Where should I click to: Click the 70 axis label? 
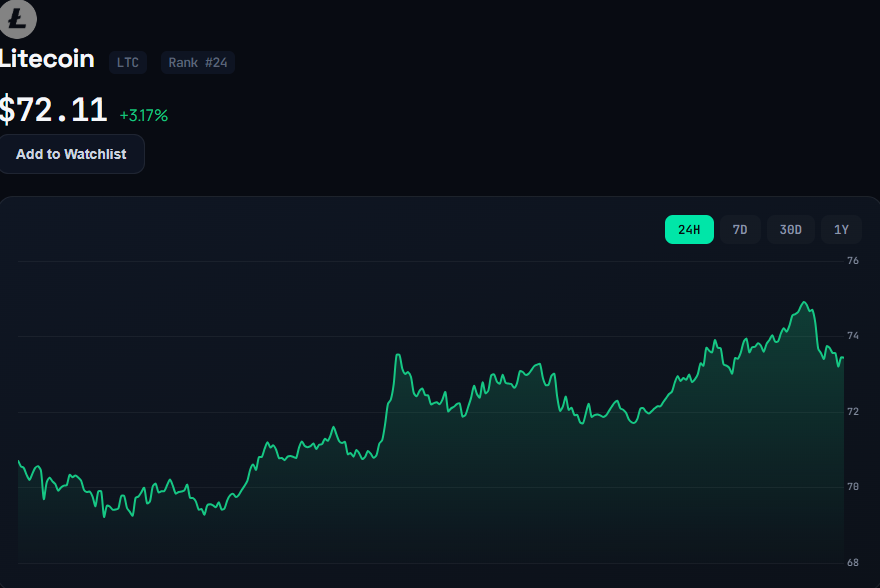[852, 487]
